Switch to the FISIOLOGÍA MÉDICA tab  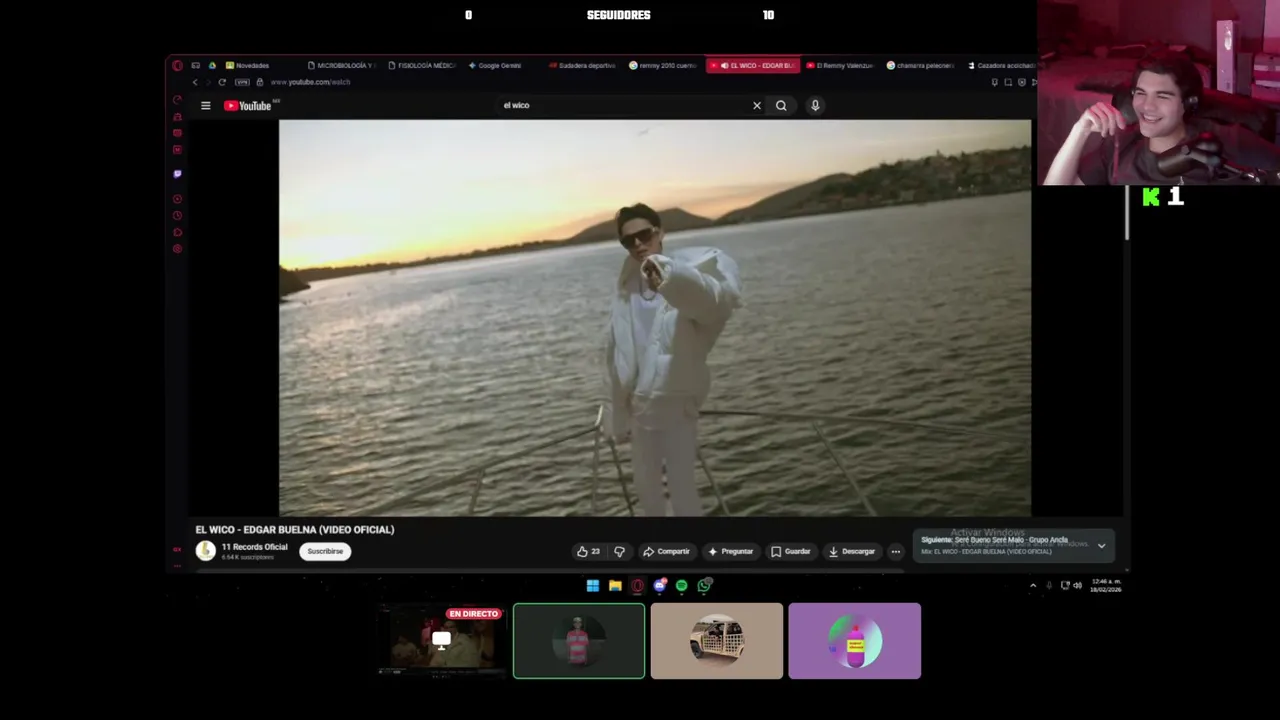pos(421,65)
